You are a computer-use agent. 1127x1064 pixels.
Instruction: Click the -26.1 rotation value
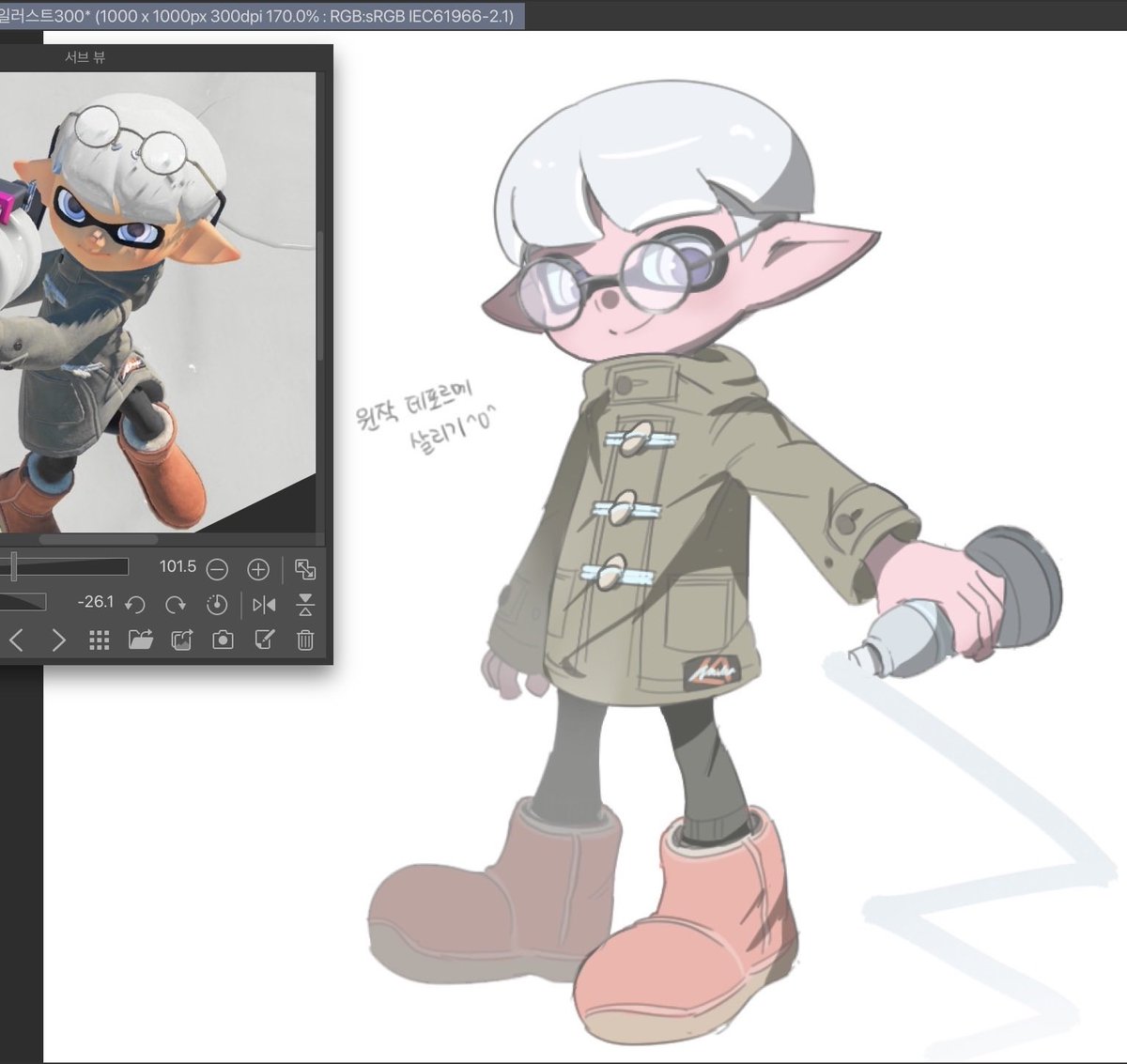click(x=96, y=602)
